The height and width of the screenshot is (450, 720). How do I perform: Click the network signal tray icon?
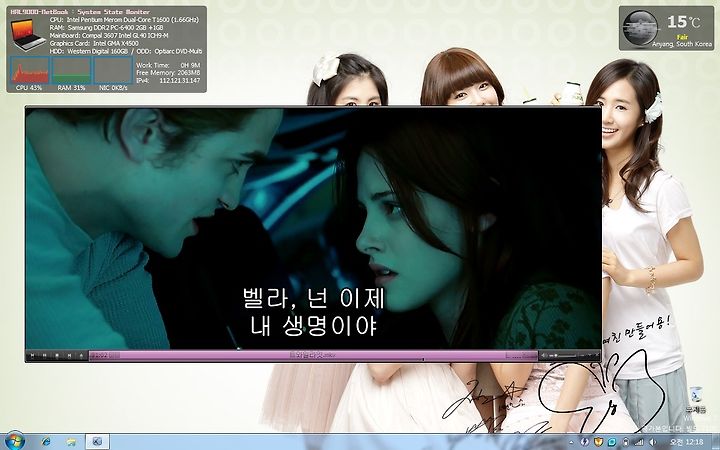click(x=639, y=442)
